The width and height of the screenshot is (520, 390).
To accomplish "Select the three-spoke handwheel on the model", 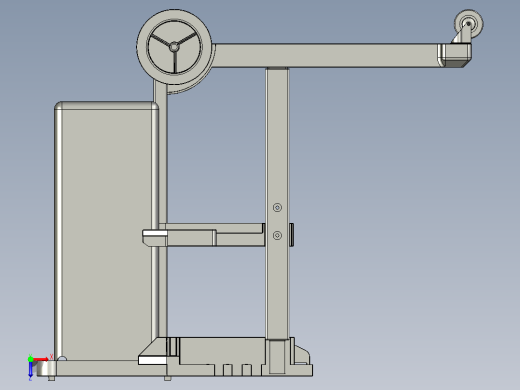I will click(174, 47).
